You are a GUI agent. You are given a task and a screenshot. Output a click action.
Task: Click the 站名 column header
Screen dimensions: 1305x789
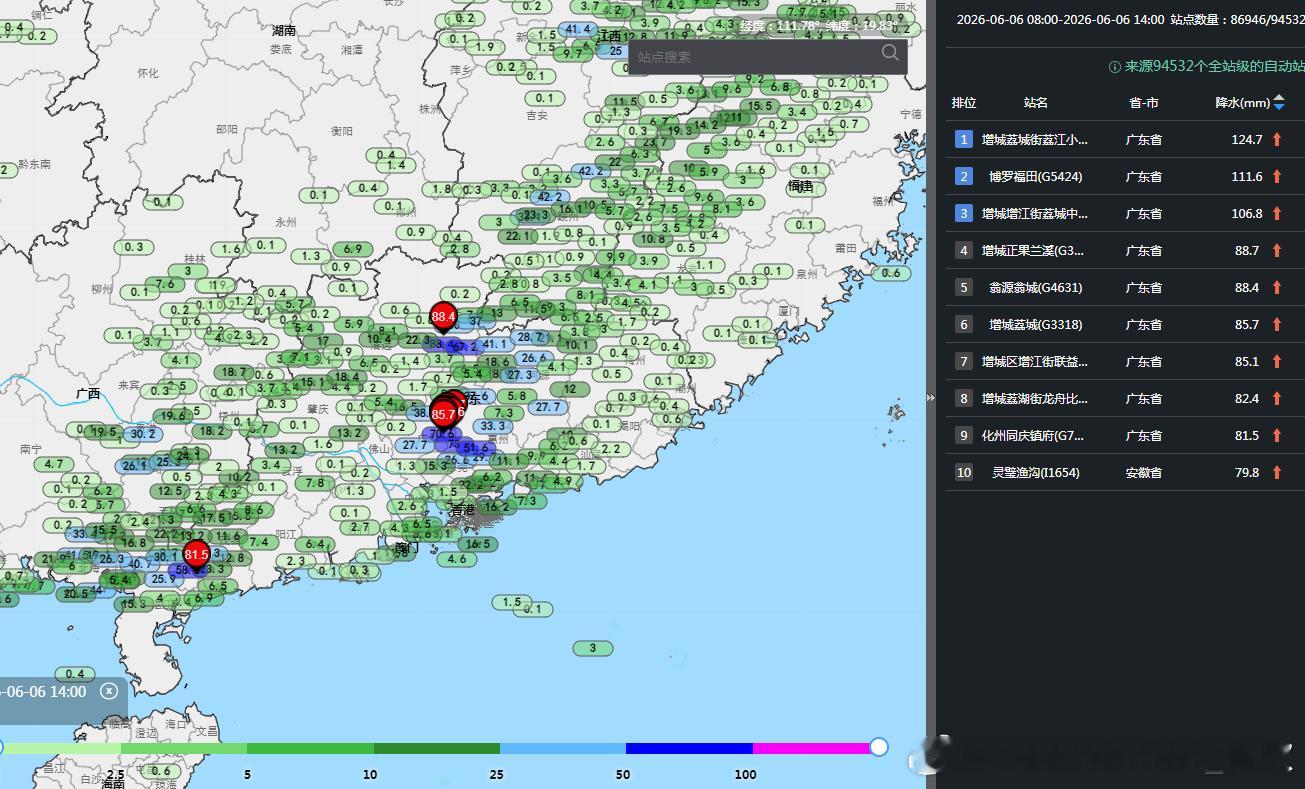click(1035, 103)
